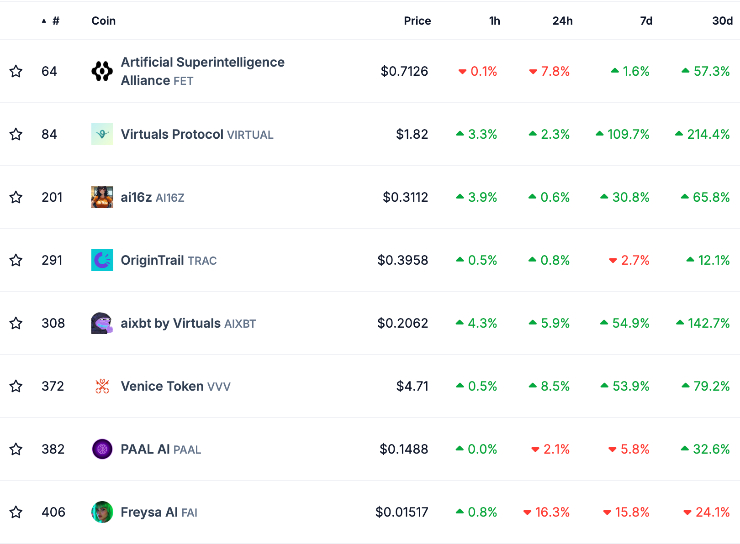Click the PAAL AI coin logo
This screenshot has width=740, height=544.
coord(102,449)
